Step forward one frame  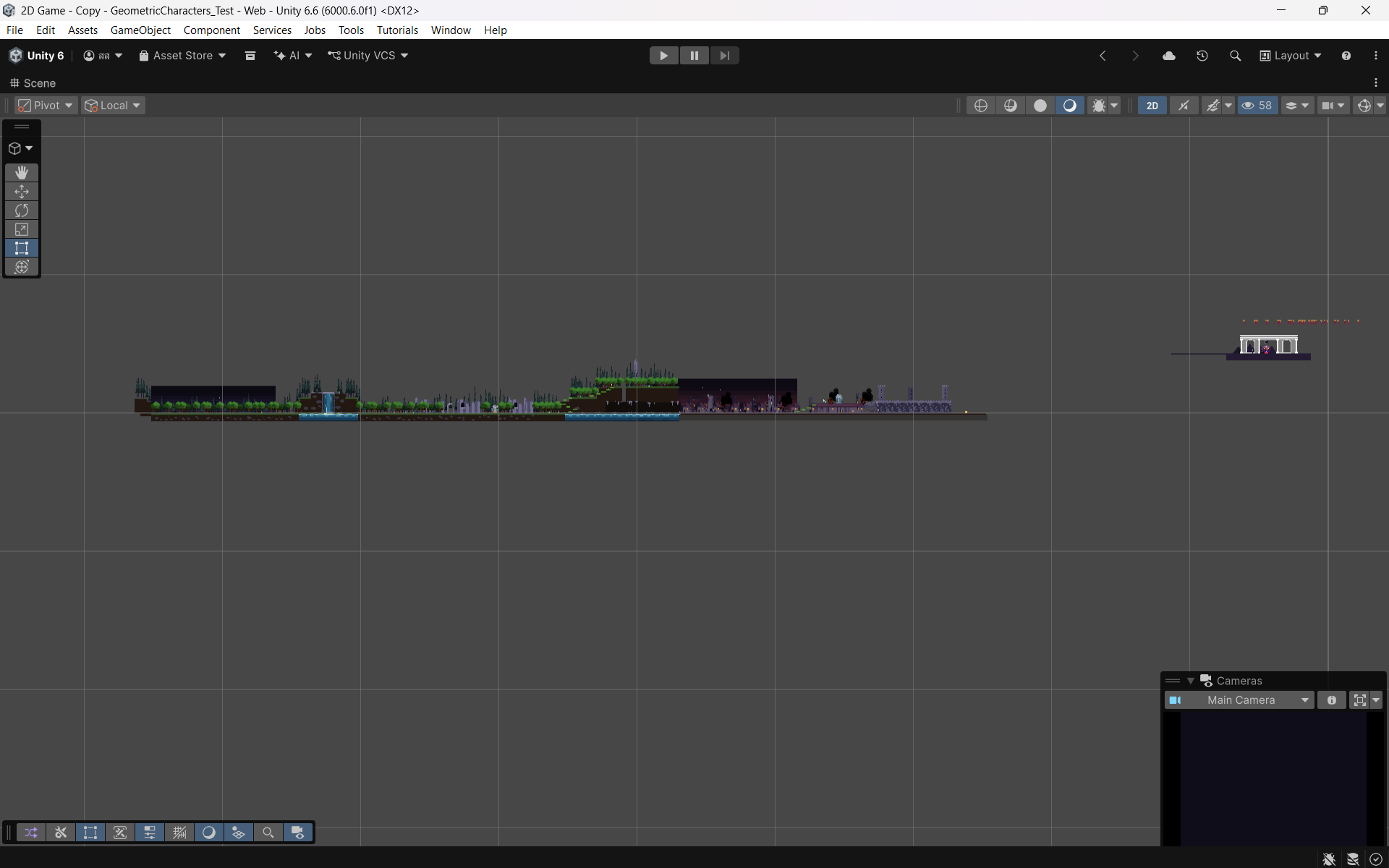[724, 56]
